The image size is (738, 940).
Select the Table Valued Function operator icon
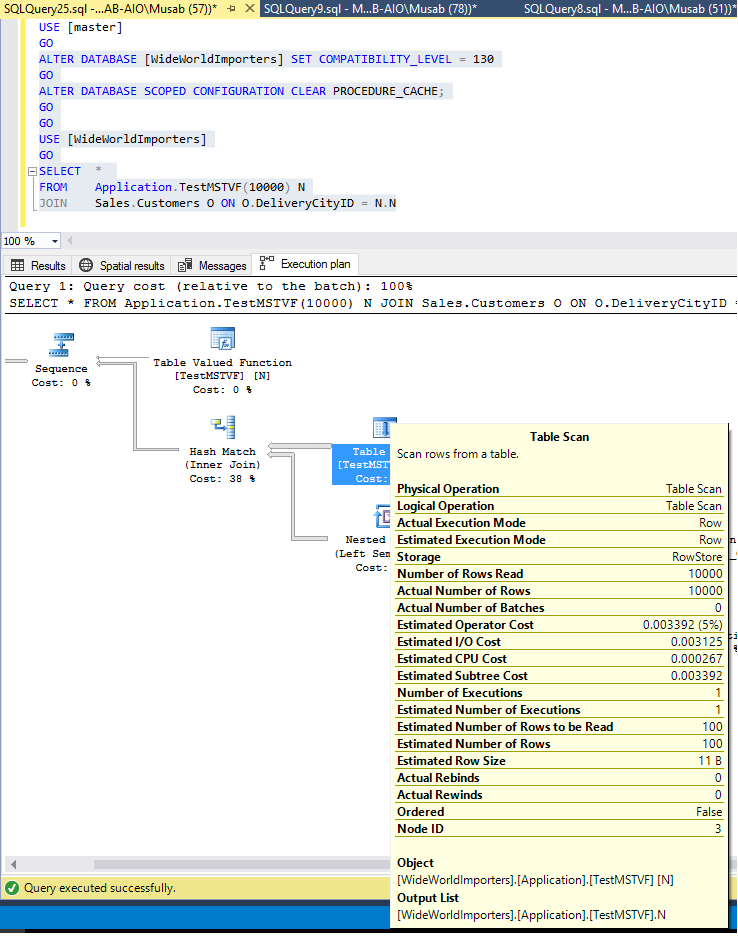point(222,339)
